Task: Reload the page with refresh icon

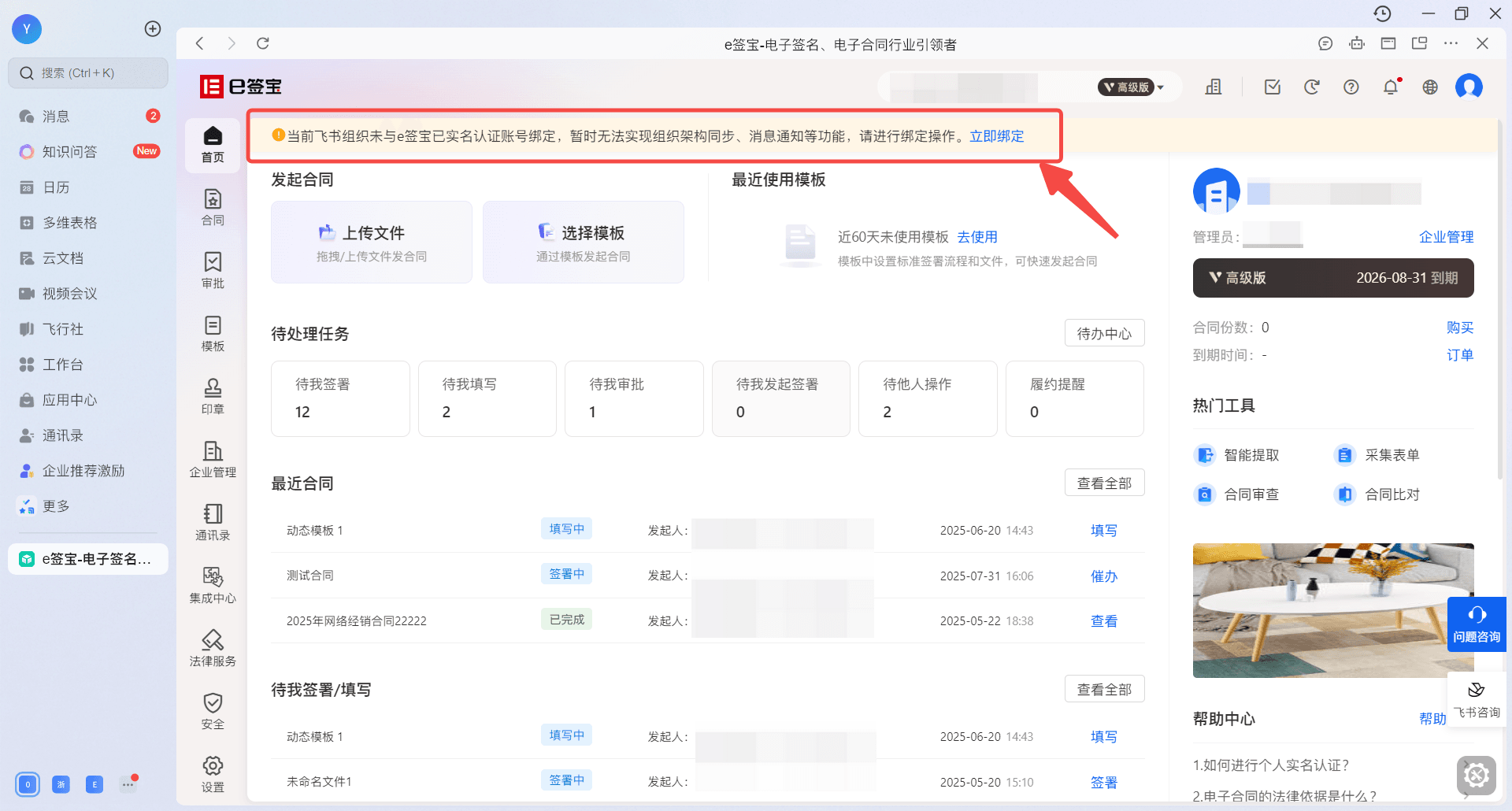Action: (263, 43)
